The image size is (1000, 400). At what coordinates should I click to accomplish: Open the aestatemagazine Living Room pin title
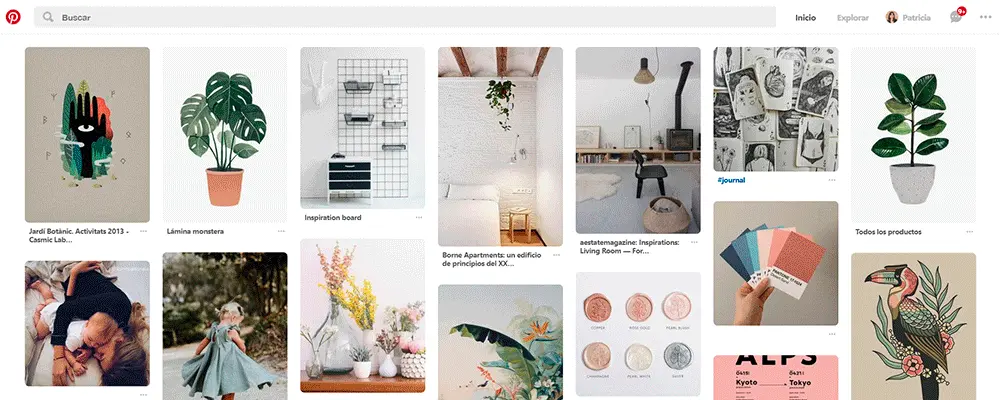(x=629, y=247)
